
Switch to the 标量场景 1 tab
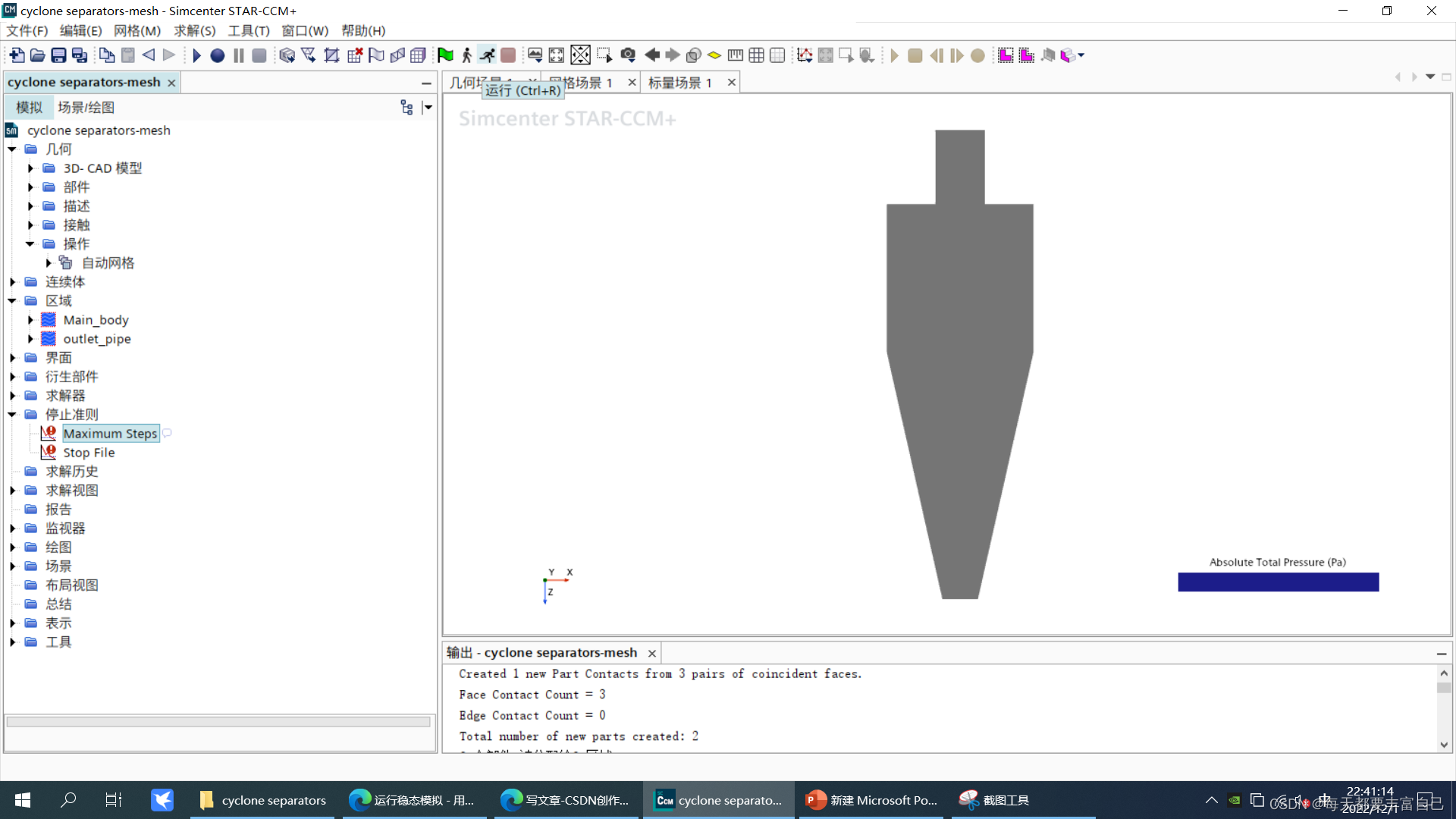679,83
